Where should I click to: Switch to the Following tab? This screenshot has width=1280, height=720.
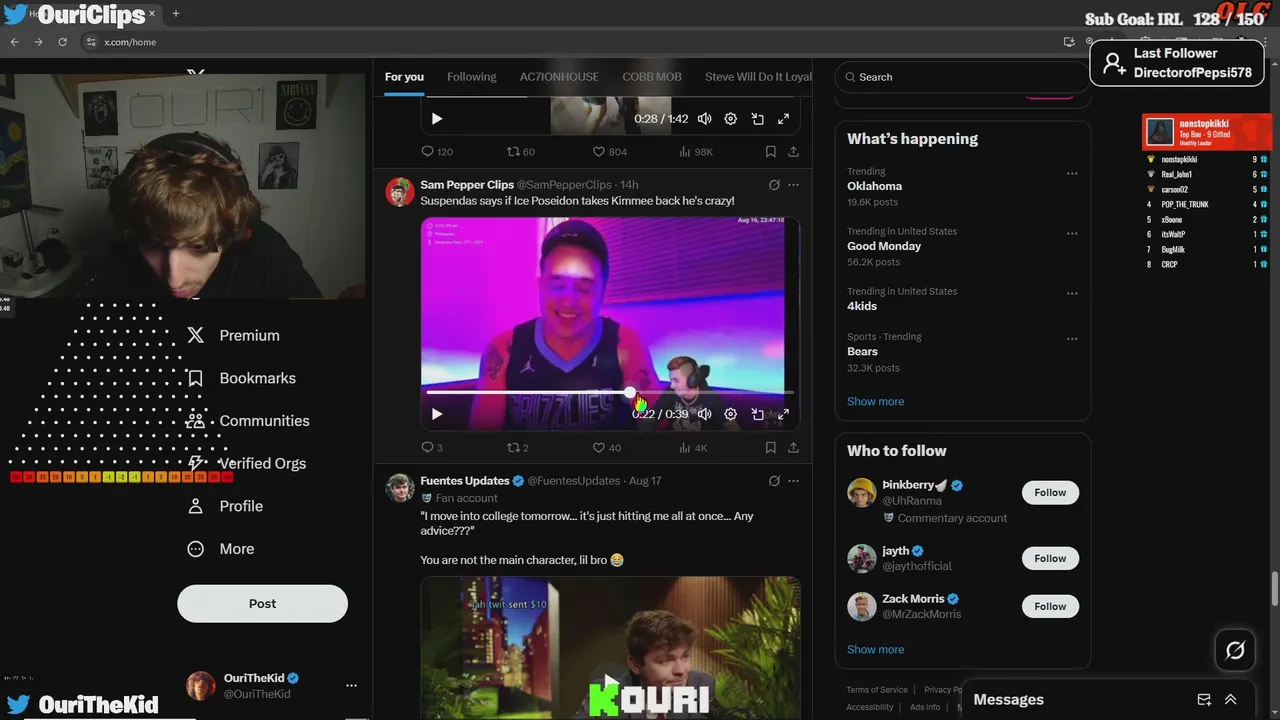point(472,77)
